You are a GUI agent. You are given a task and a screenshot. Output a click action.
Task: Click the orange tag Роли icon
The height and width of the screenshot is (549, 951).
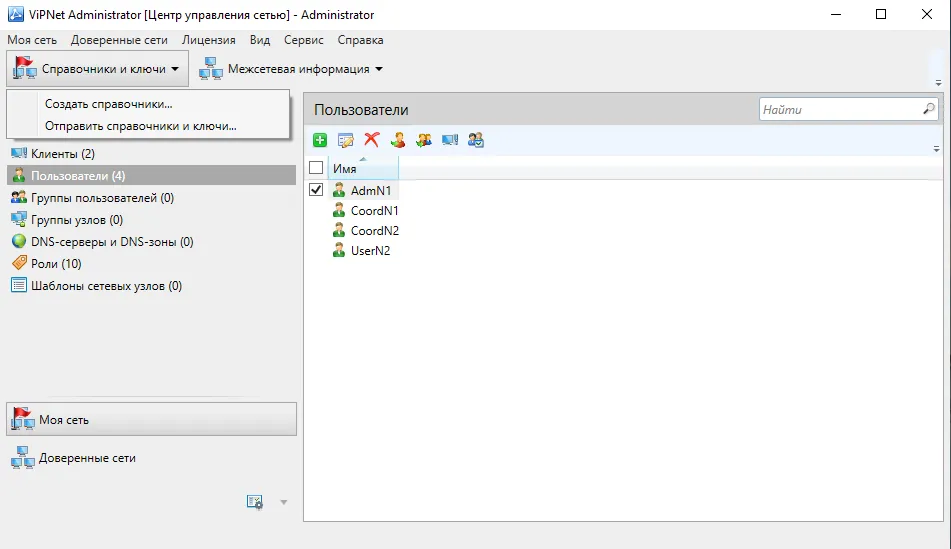(19, 263)
